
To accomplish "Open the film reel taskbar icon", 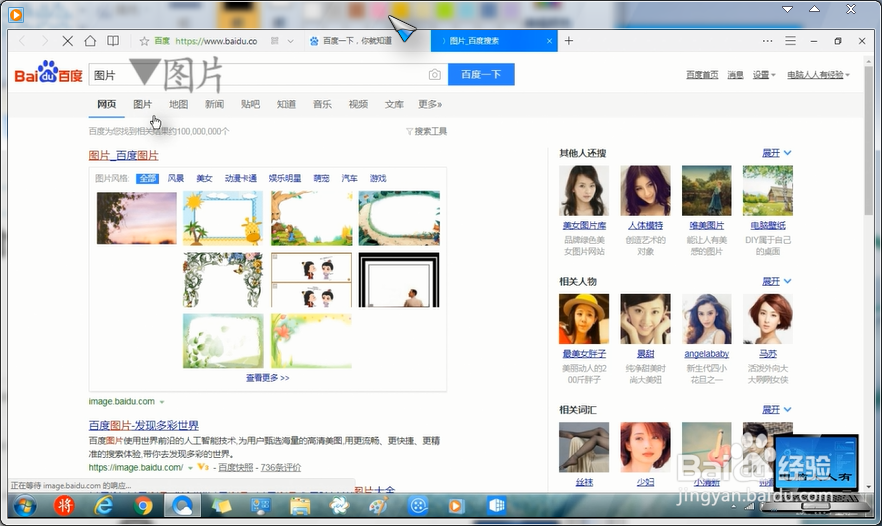I will 418,506.
